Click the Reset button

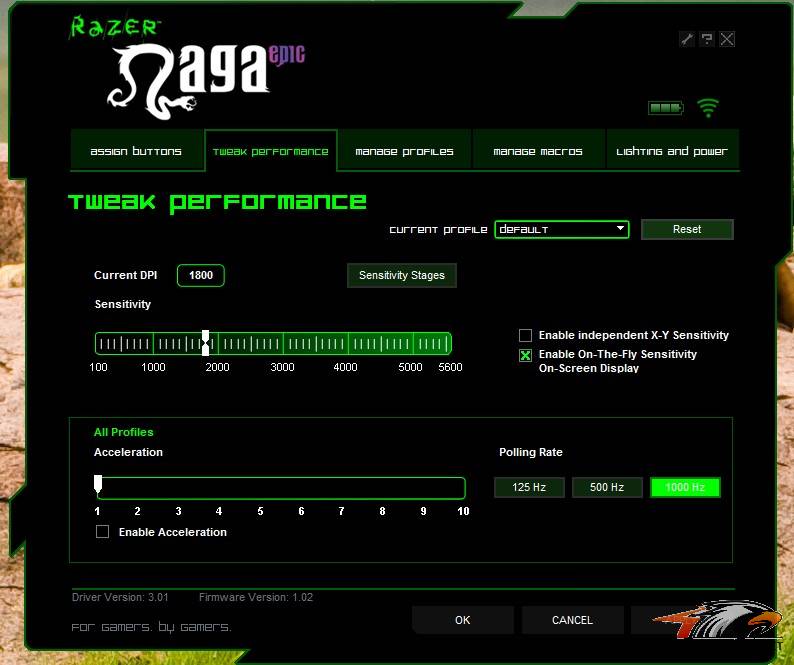point(687,229)
